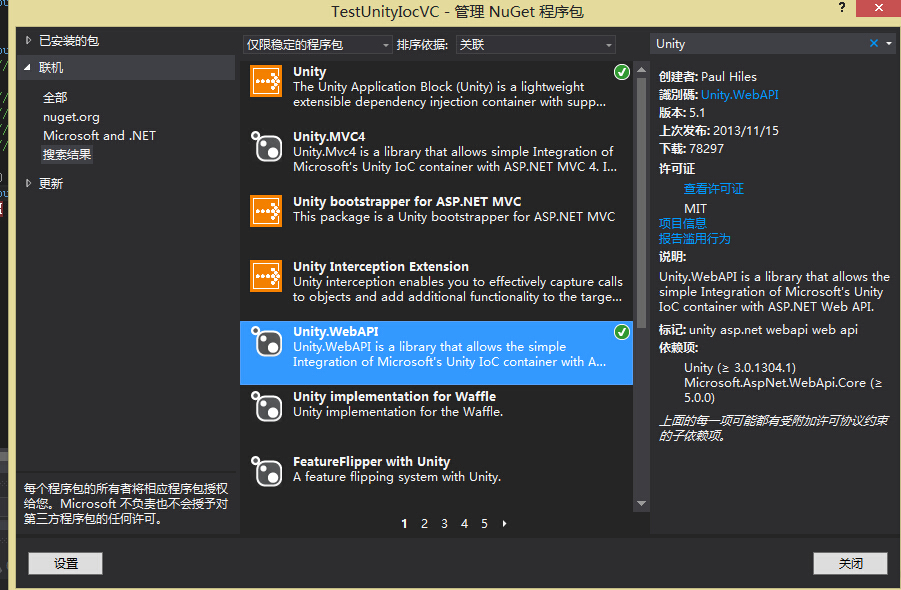The height and width of the screenshot is (590, 901).
Task: Click the Unity bootstrapper for ASP.NET MVC icon
Action: click(x=266, y=211)
